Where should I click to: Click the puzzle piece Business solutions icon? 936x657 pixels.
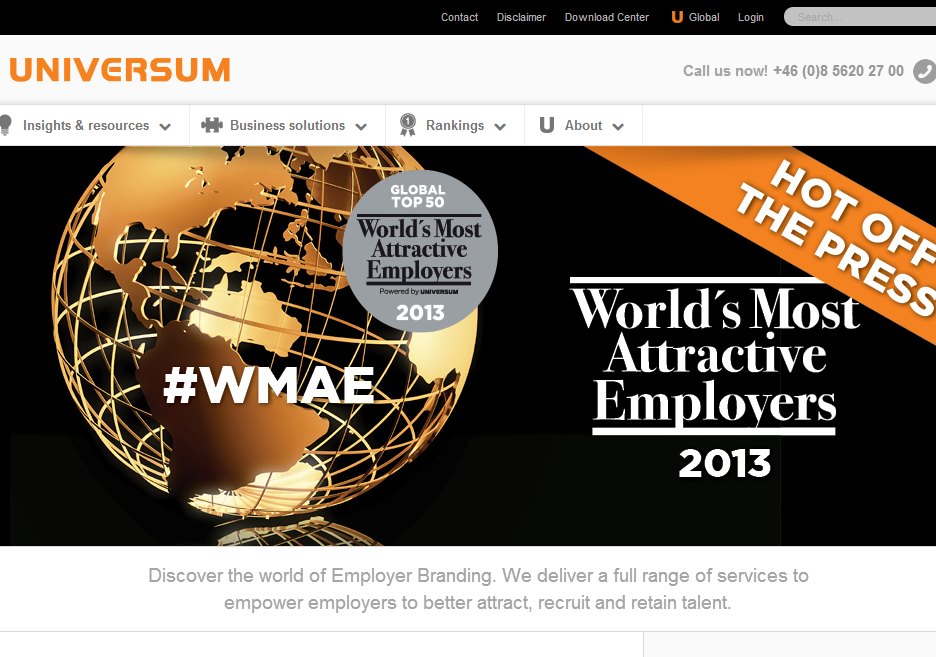212,125
